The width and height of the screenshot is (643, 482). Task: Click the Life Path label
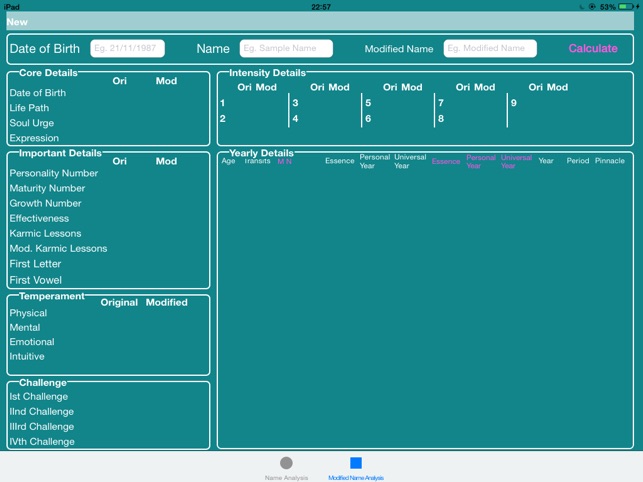point(29,108)
